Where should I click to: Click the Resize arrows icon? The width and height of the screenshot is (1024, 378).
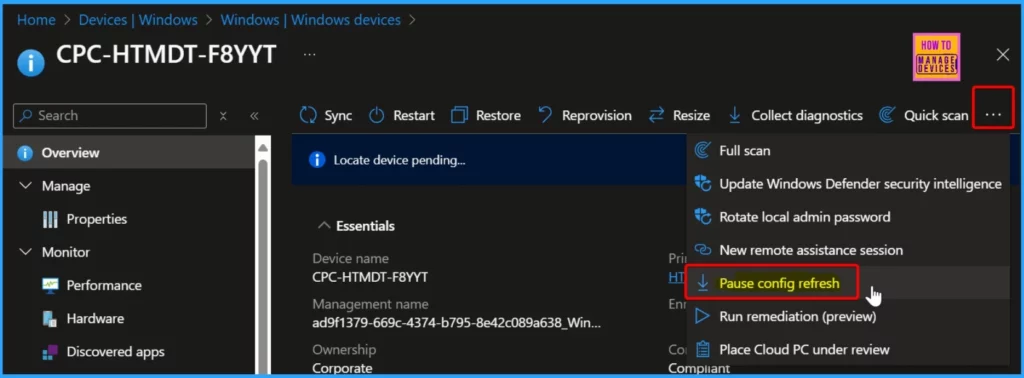point(656,116)
